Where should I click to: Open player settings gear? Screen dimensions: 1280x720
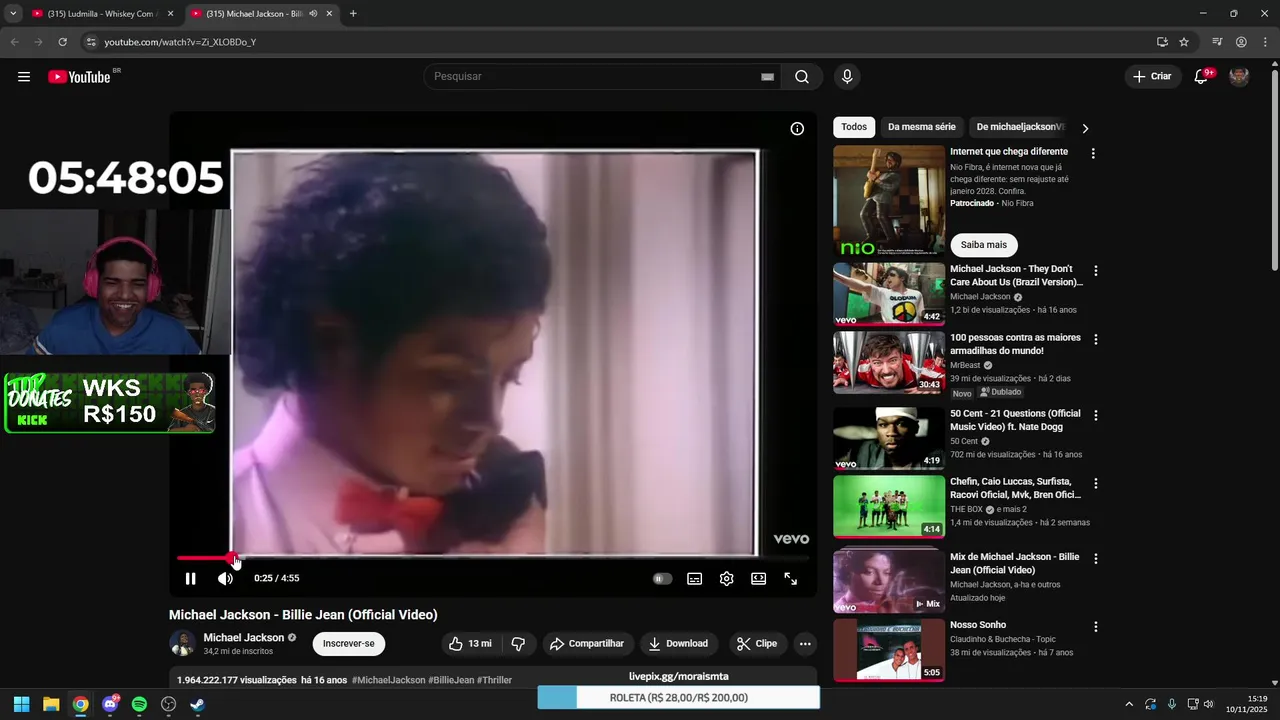pyautogui.click(x=727, y=578)
